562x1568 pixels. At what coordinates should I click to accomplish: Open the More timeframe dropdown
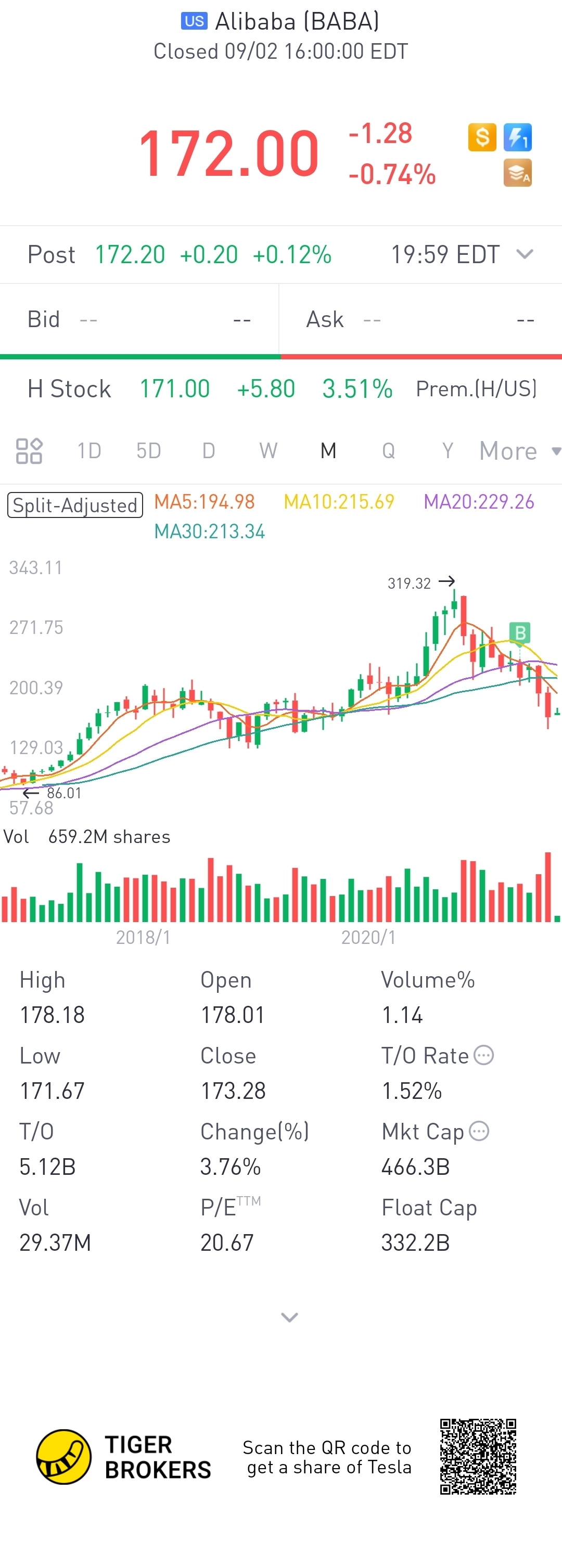pyautogui.click(x=519, y=451)
